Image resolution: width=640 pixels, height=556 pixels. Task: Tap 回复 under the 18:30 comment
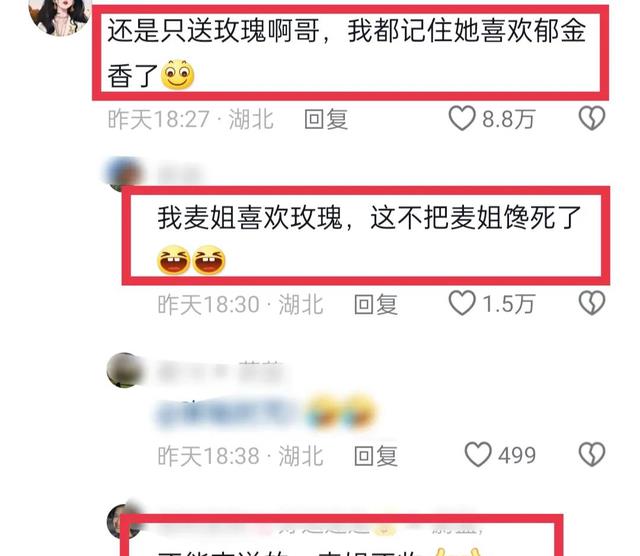click(x=376, y=304)
